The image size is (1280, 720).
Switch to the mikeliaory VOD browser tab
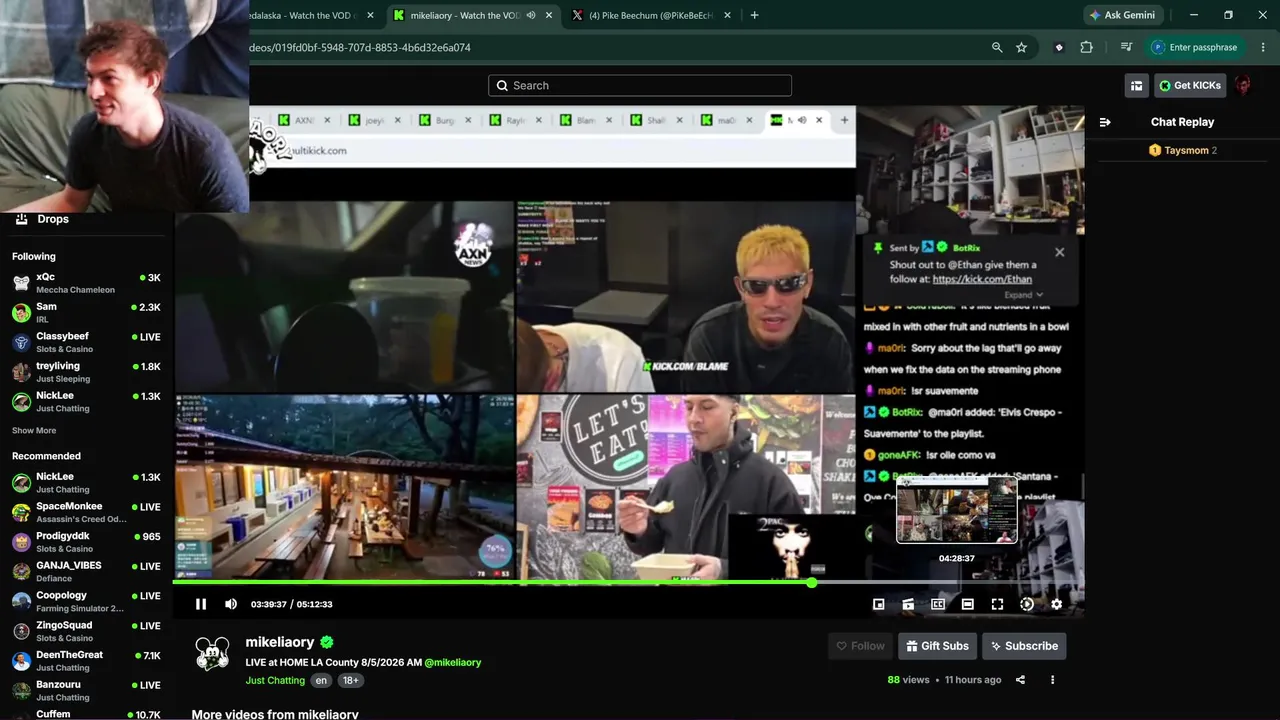point(467,15)
